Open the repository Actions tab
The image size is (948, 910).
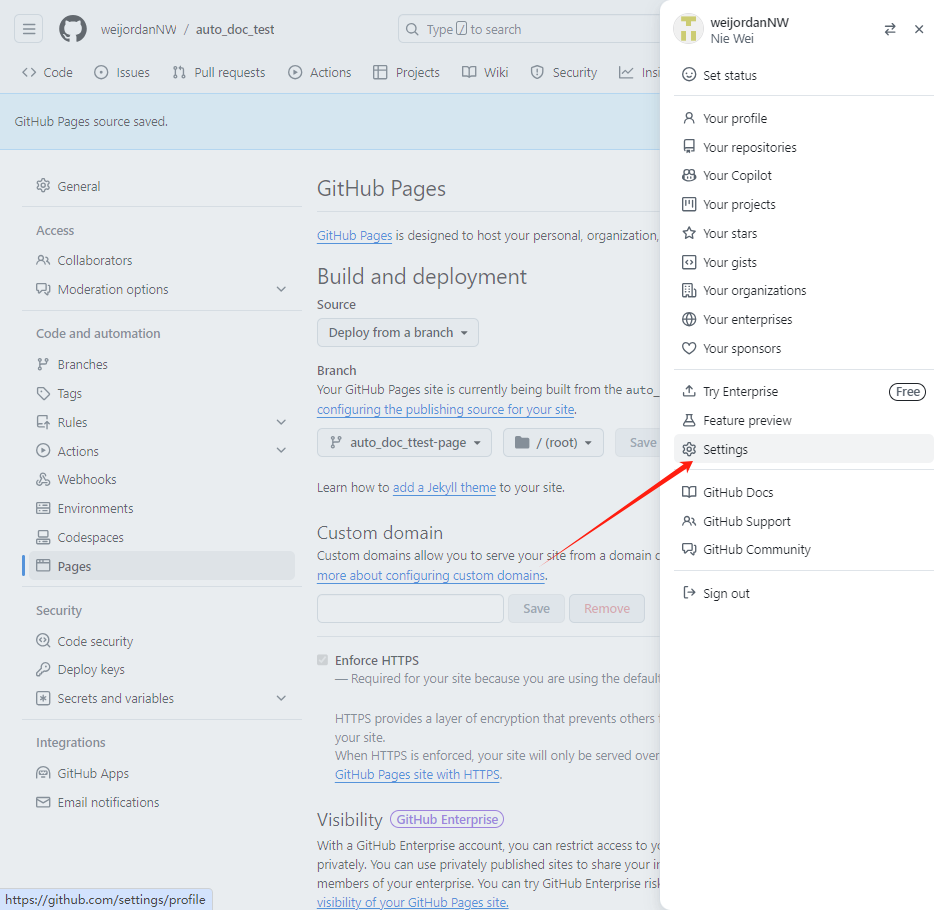320,73
